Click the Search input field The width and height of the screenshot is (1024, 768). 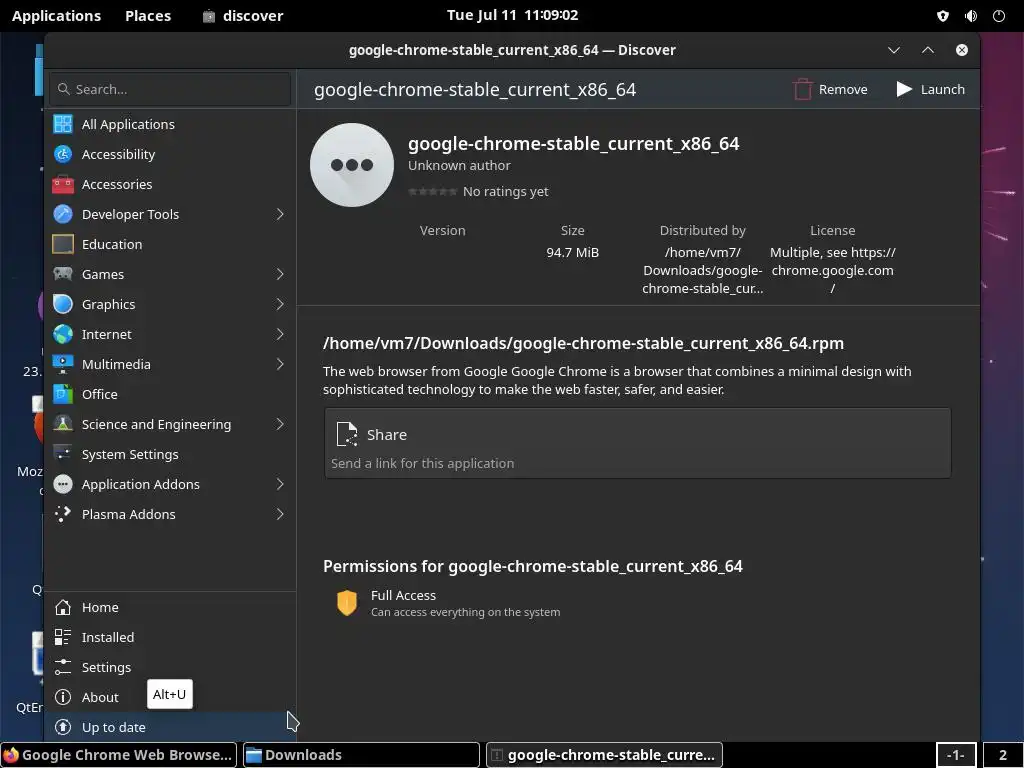click(170, 89)
